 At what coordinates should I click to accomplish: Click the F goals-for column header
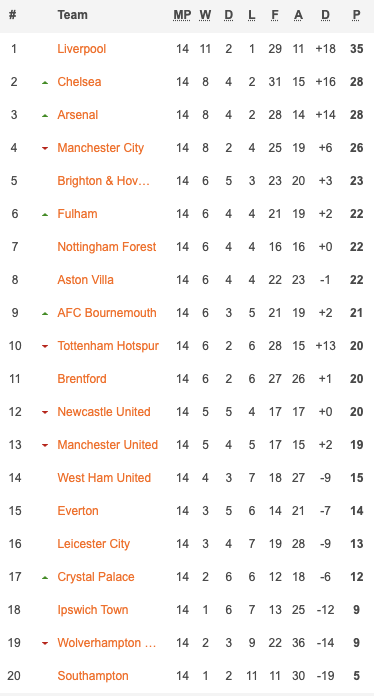tap(275, 15)
